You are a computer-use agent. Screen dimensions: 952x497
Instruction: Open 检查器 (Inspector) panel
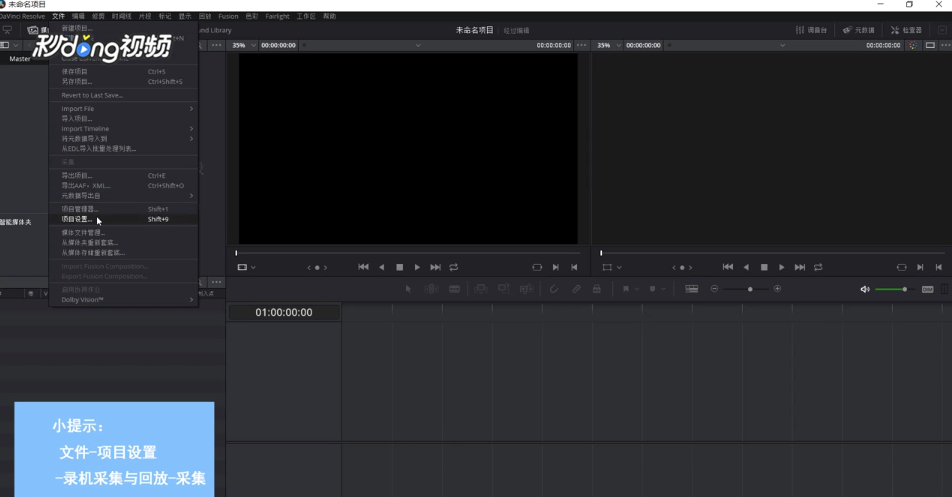tap(906, 30)
